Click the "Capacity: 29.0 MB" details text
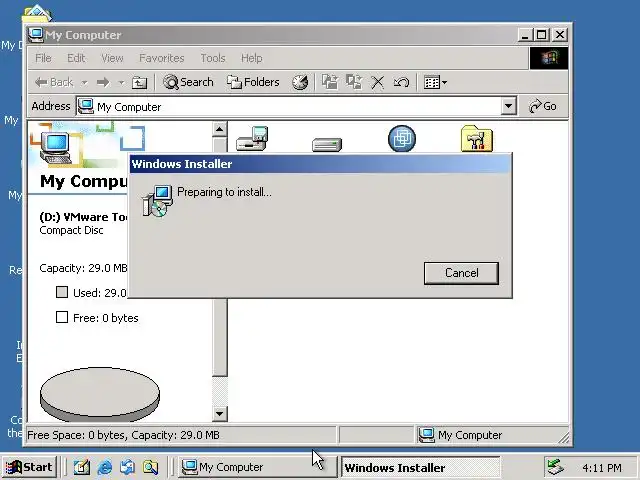The image size is (640, 480). tap(83, 268)
